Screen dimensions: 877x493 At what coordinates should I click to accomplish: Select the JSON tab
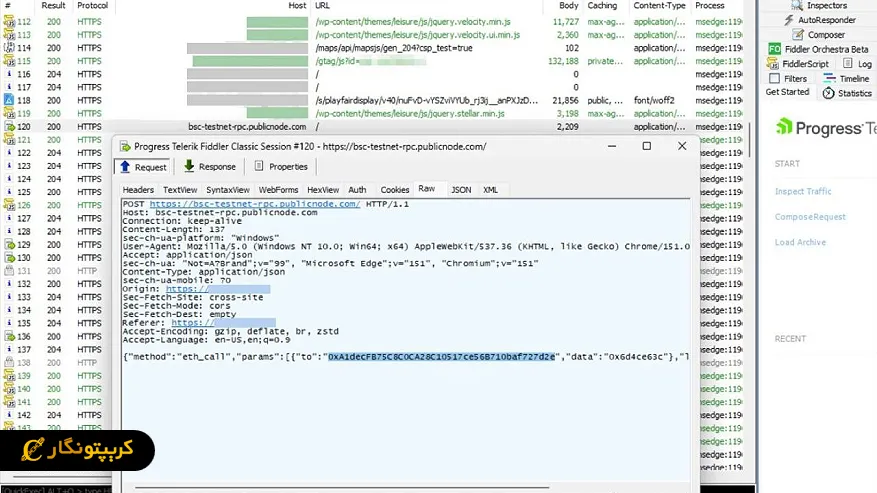(x=461, y=190)
